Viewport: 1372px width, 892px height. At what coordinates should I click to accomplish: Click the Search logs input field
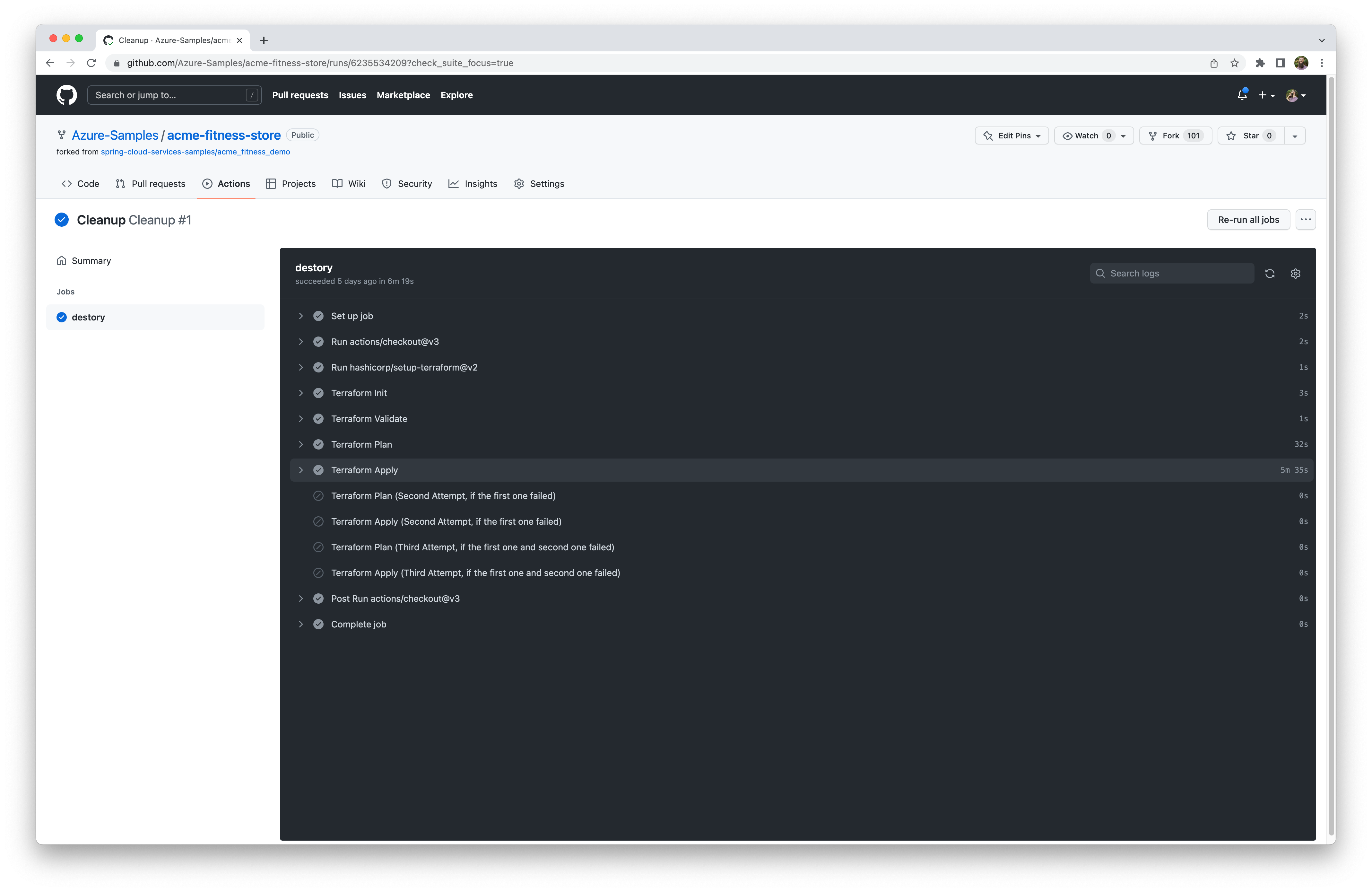(x=1176, y=273)
